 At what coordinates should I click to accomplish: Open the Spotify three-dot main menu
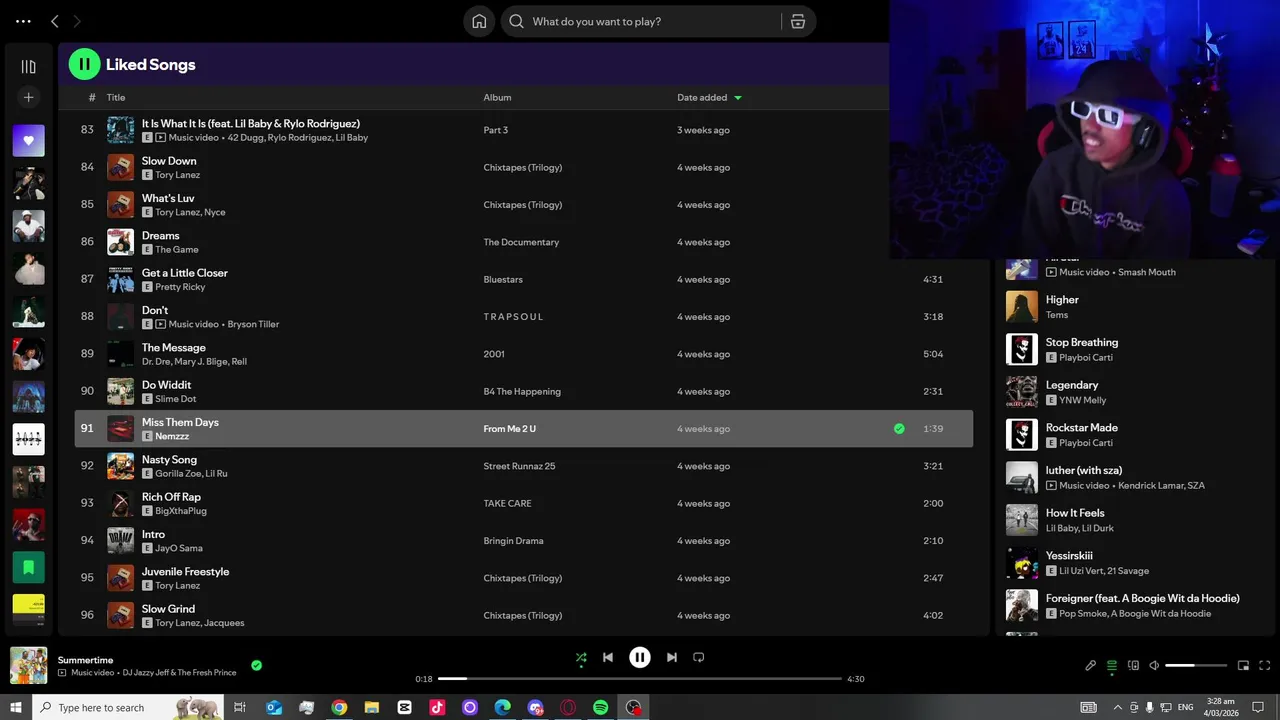23,21
